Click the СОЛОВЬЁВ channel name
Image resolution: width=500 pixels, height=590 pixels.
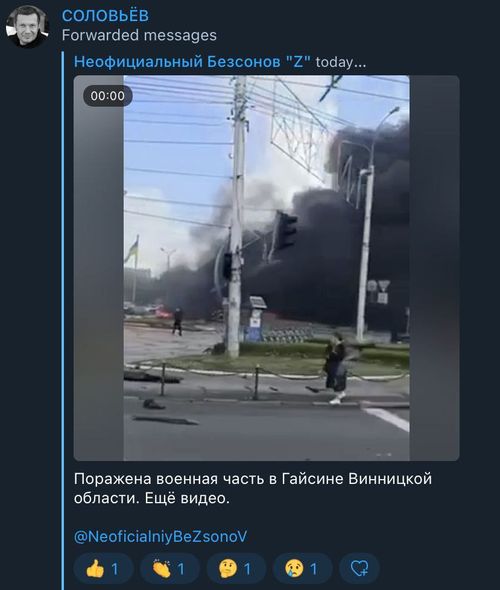point(105,16)
